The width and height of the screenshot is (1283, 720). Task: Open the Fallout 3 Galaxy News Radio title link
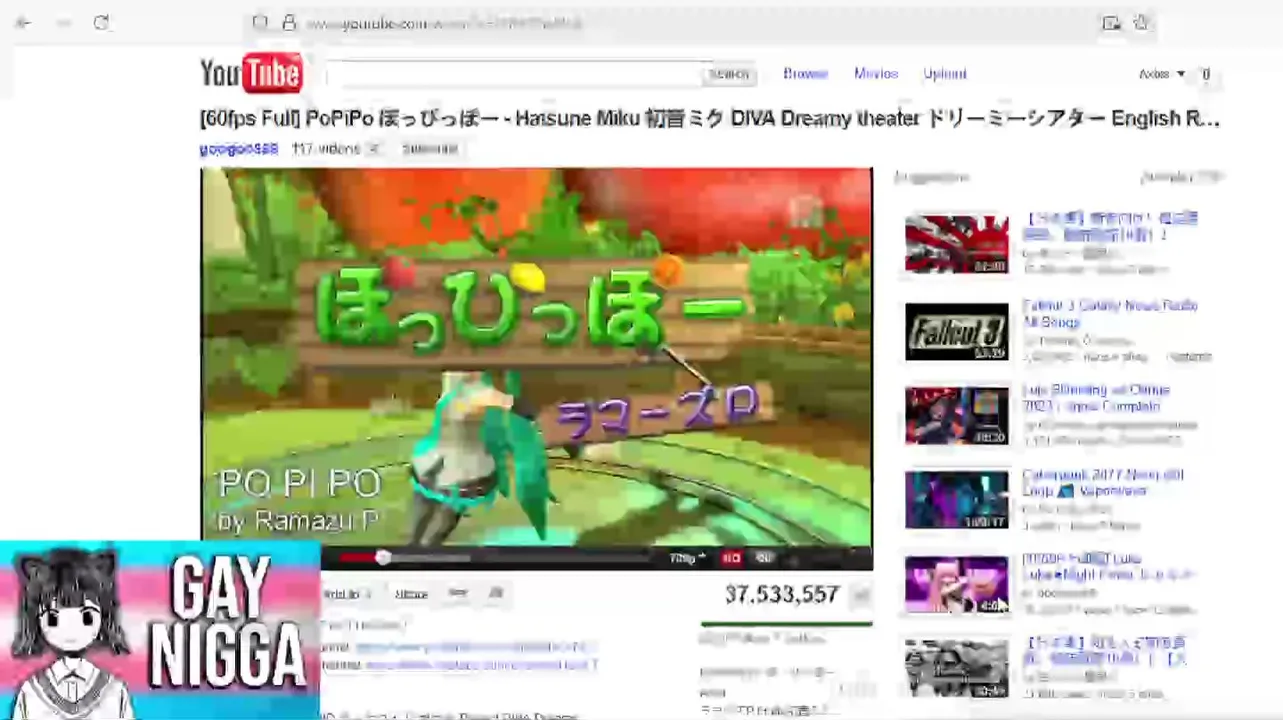pyautogui.click(x=1110, y=314)
